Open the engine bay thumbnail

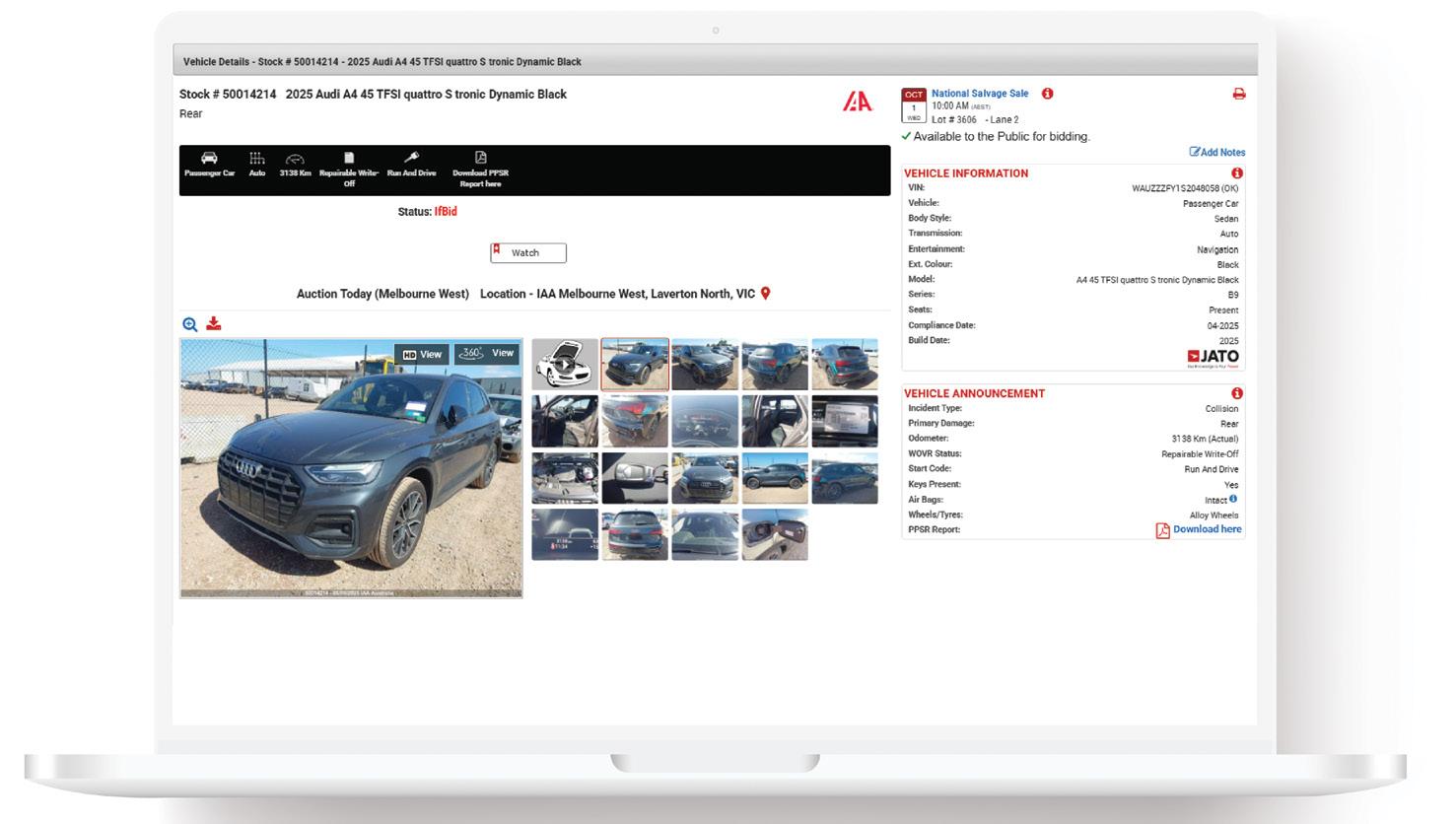tap(565, 478)
